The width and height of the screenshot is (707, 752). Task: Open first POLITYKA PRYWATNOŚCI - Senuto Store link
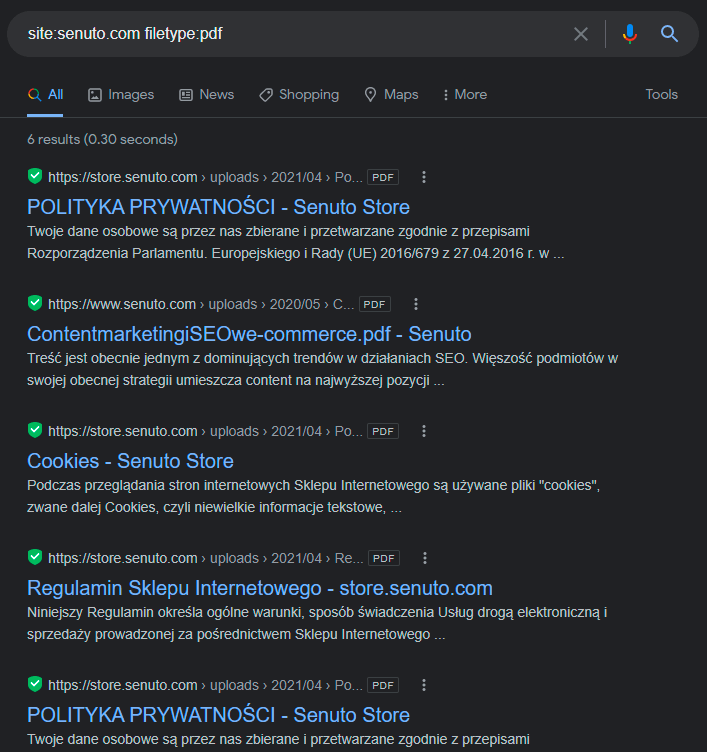pos(218,207)
